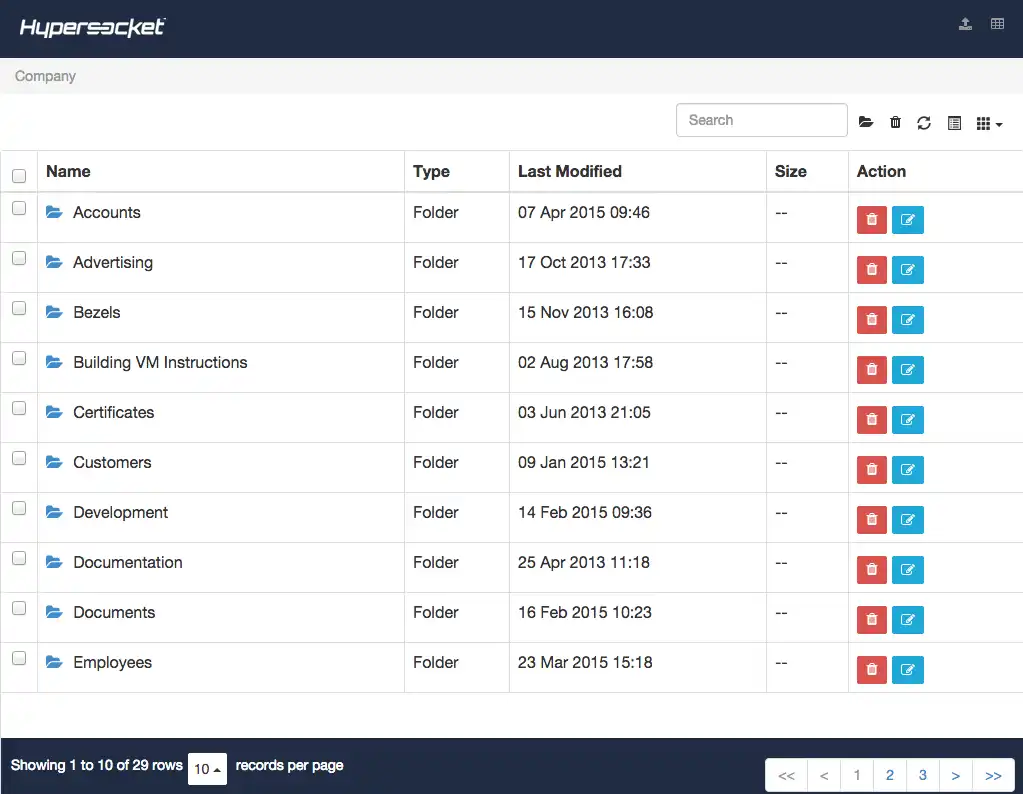The height and width of the screenshot is (794, 1023).
Task: Check the Employees row checkbox
Action: coord(19,658)
